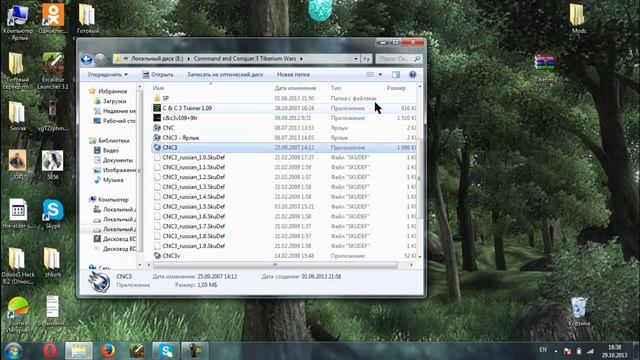This screenshot has height=360, width=640.
Task: Open Документы library in navigation pane
Action: click(118, 160)
